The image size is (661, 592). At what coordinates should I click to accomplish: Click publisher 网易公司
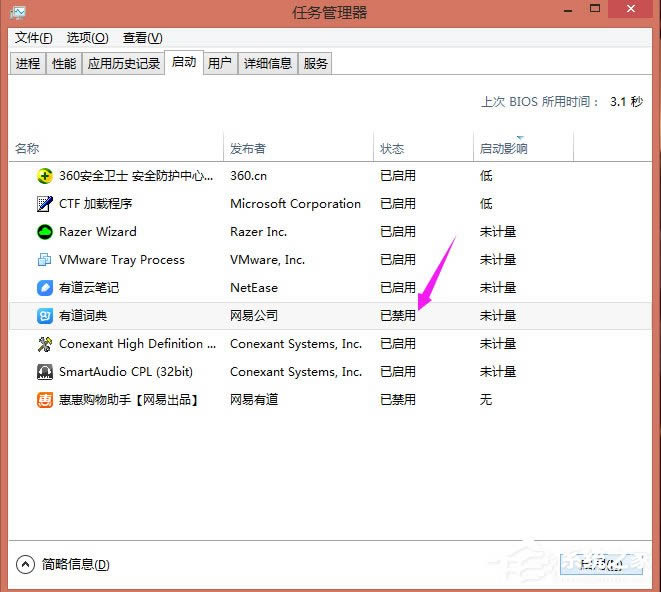pyautogui.click(x=254, y=316)
